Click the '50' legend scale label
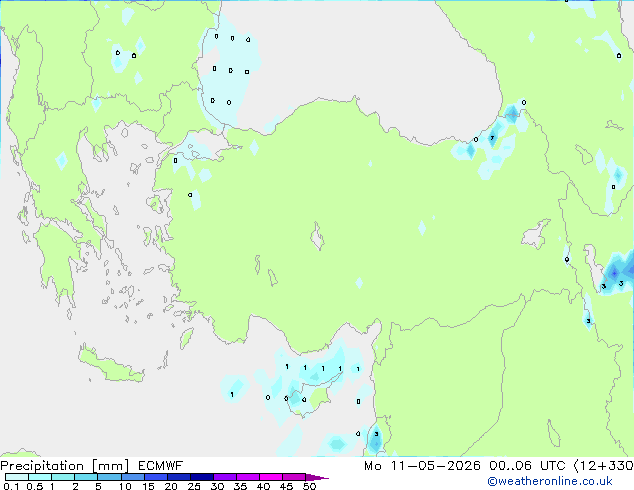 tap(309, 486)
